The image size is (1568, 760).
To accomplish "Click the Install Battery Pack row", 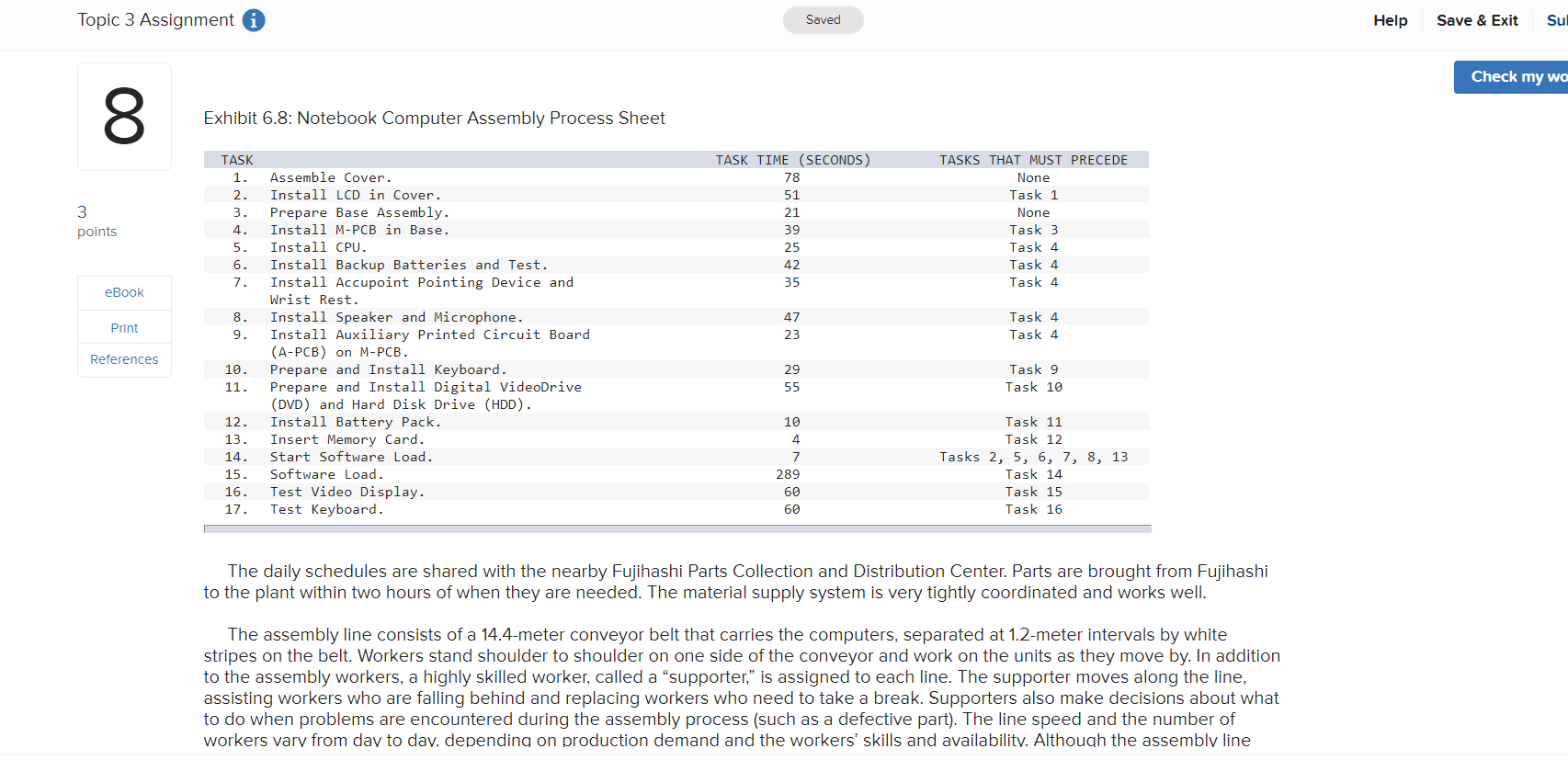I will click(x=676, y=422).
